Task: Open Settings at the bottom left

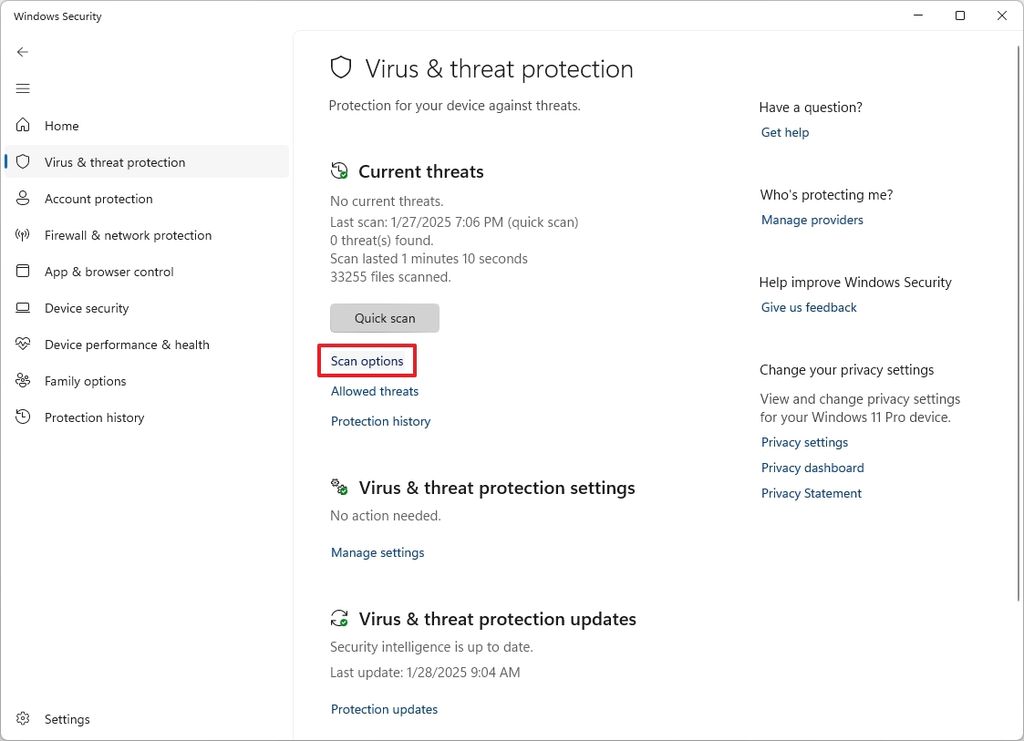Action: [x=67, y=718]
